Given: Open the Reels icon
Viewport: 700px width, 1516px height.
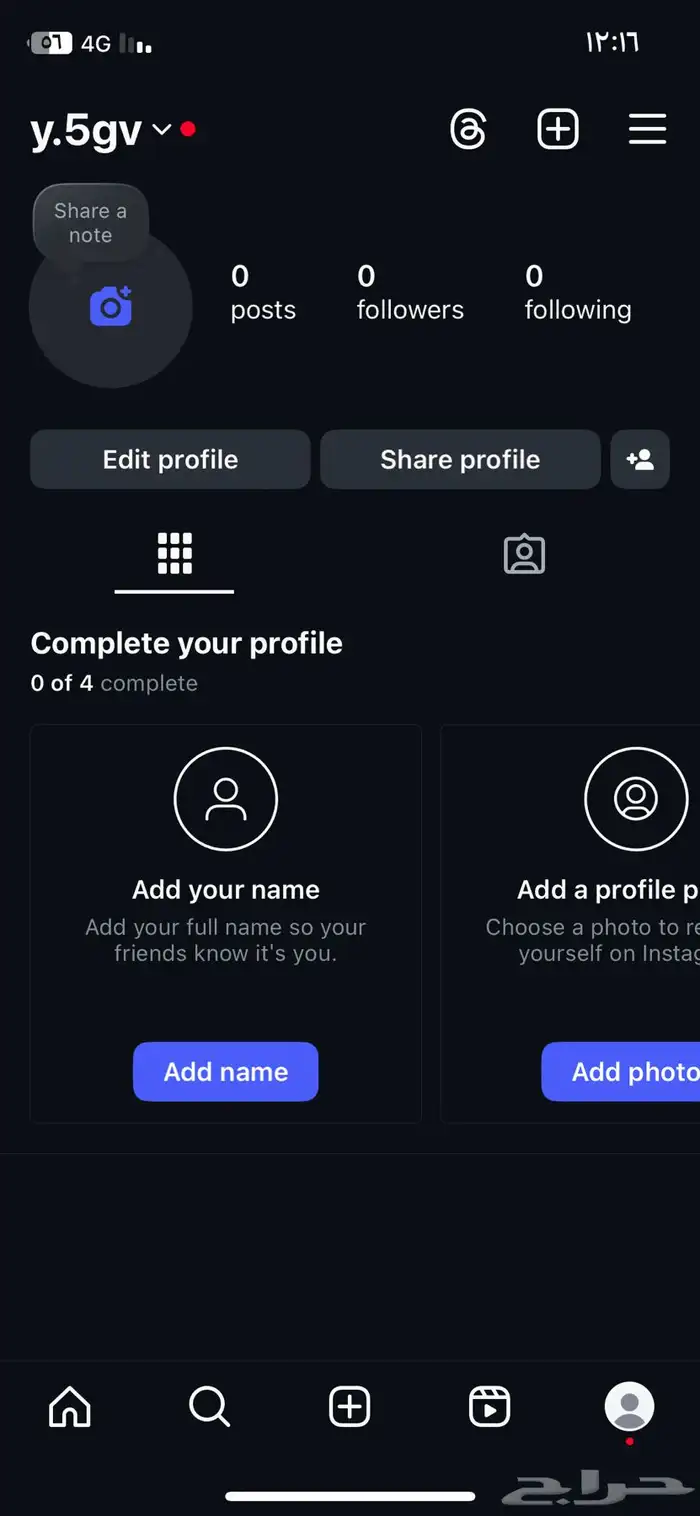Looking at the screenshot, I should click(490, 1408).
